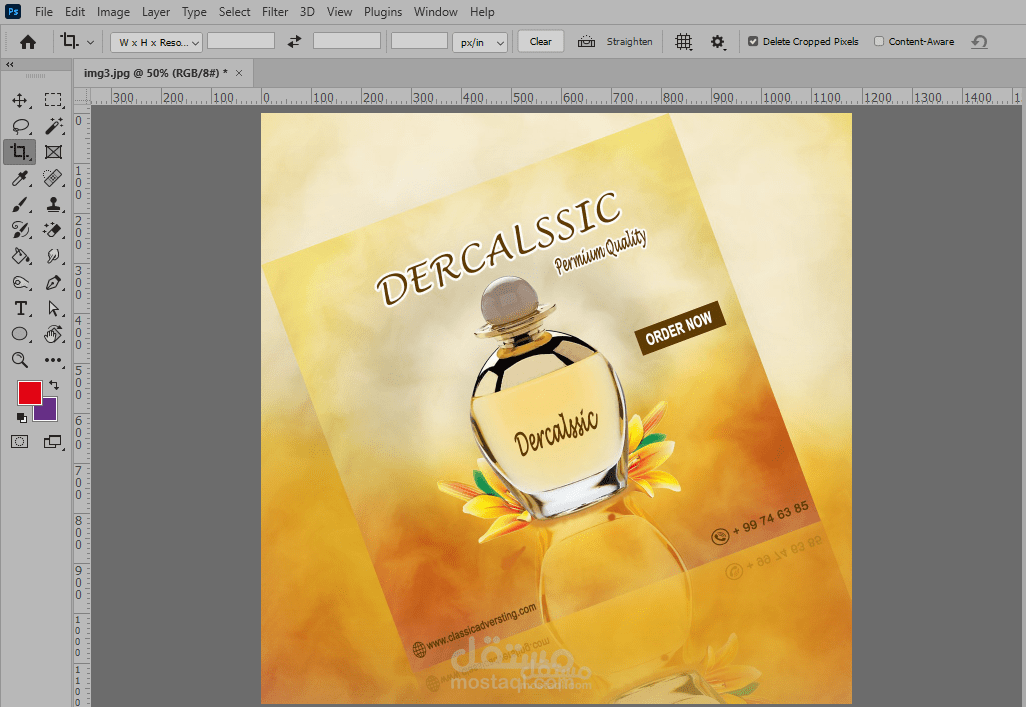This screenshot has height=707, width=1026.
Task: Select the Crop tool in toolbox
Action: point(20,152)
